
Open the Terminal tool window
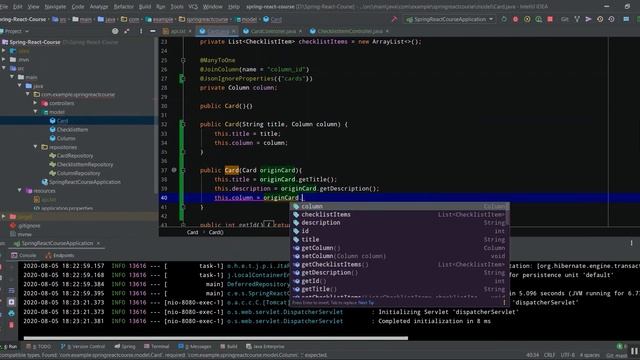157,347
